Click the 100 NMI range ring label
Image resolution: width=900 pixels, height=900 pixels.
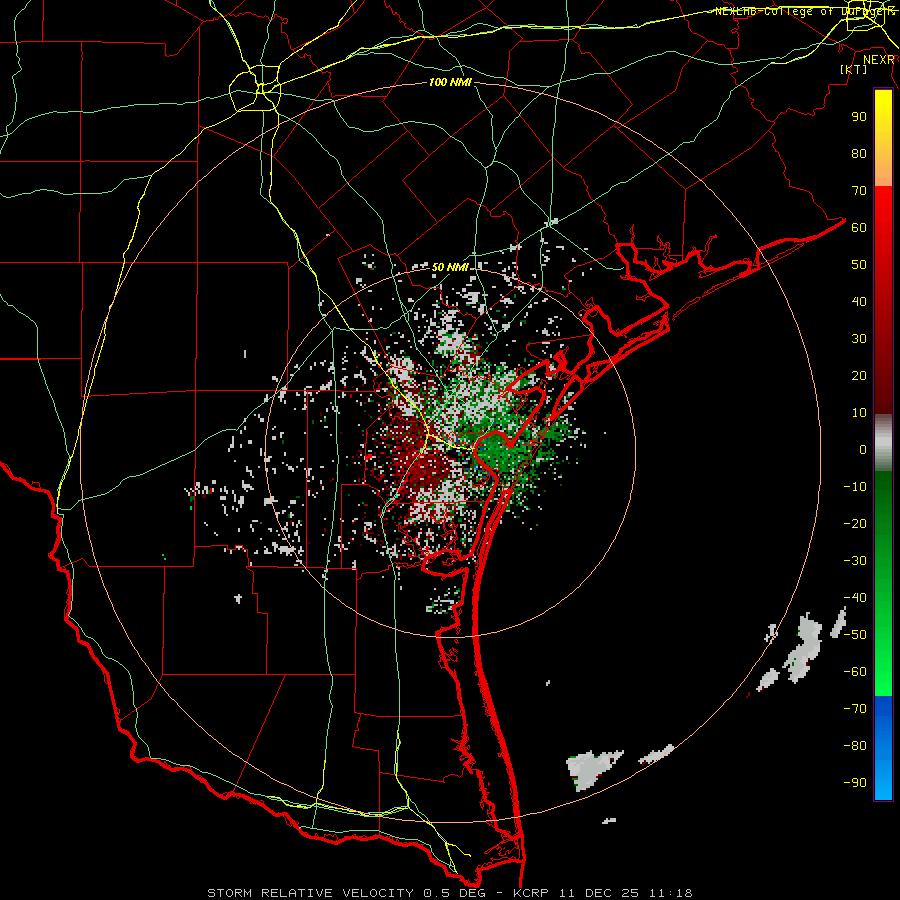(x=450, y=82)
